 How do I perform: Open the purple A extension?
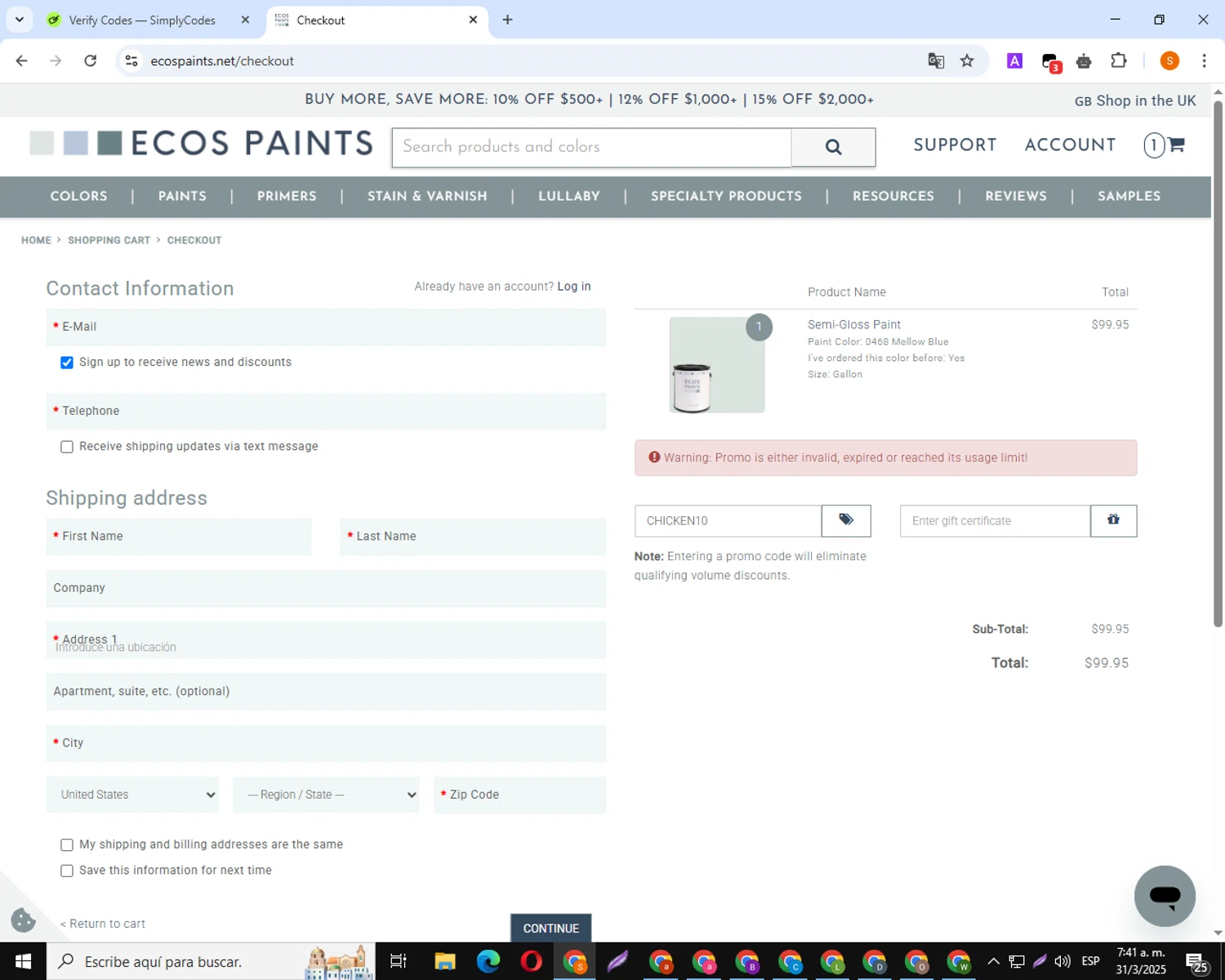[1014, 61]
